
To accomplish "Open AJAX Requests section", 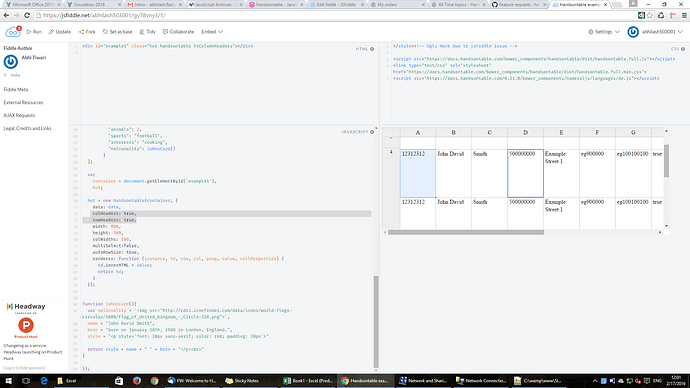I will point(19,115).
